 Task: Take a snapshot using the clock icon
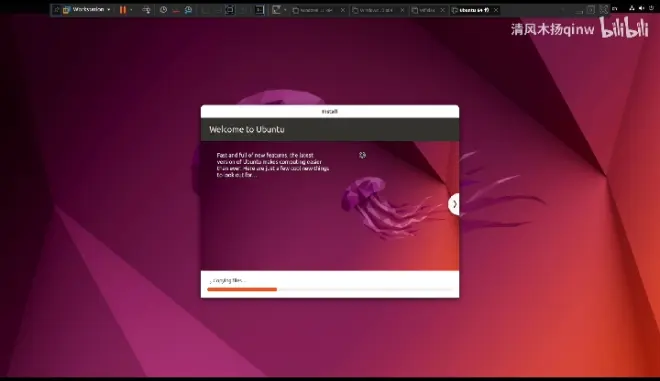pos(163,10)
